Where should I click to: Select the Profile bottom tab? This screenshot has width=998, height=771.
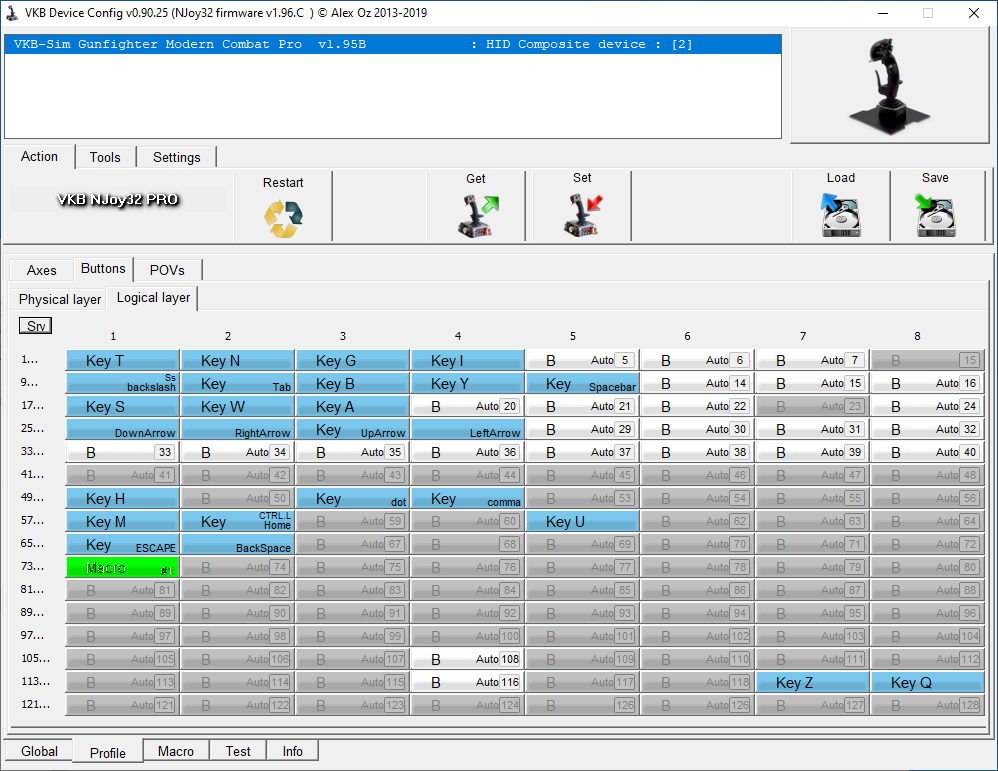(108, 753)
